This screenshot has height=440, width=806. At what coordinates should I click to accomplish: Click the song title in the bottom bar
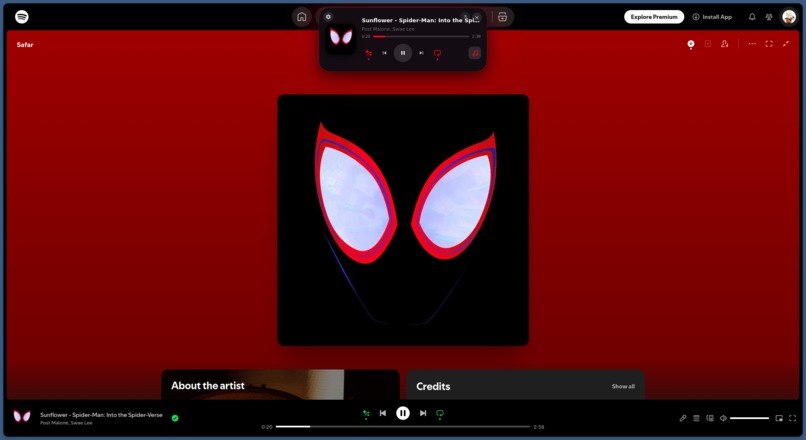click(x=101, y=415)
